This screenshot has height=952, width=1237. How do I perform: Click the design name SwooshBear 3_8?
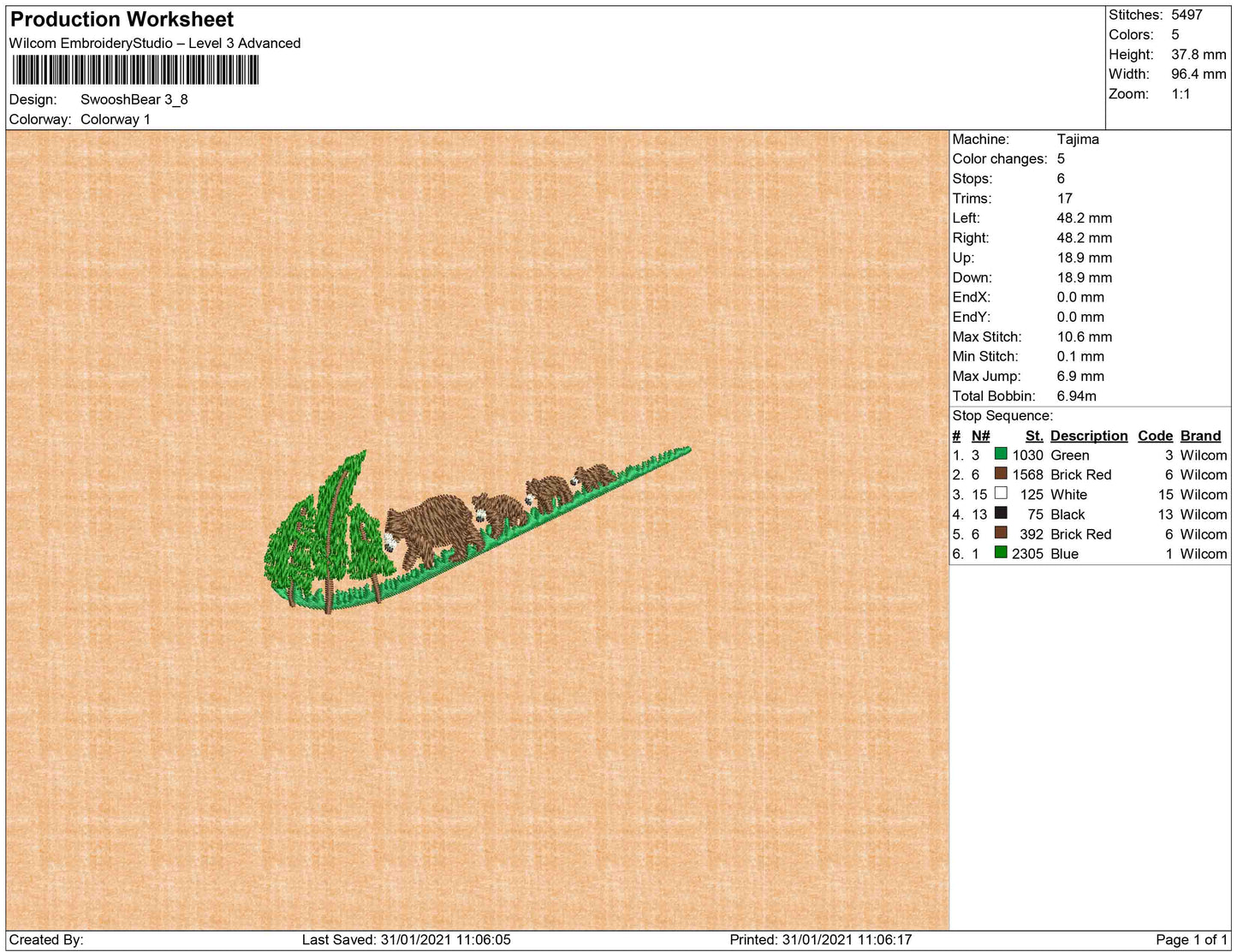pyautogui.click(x=134, y=99)
